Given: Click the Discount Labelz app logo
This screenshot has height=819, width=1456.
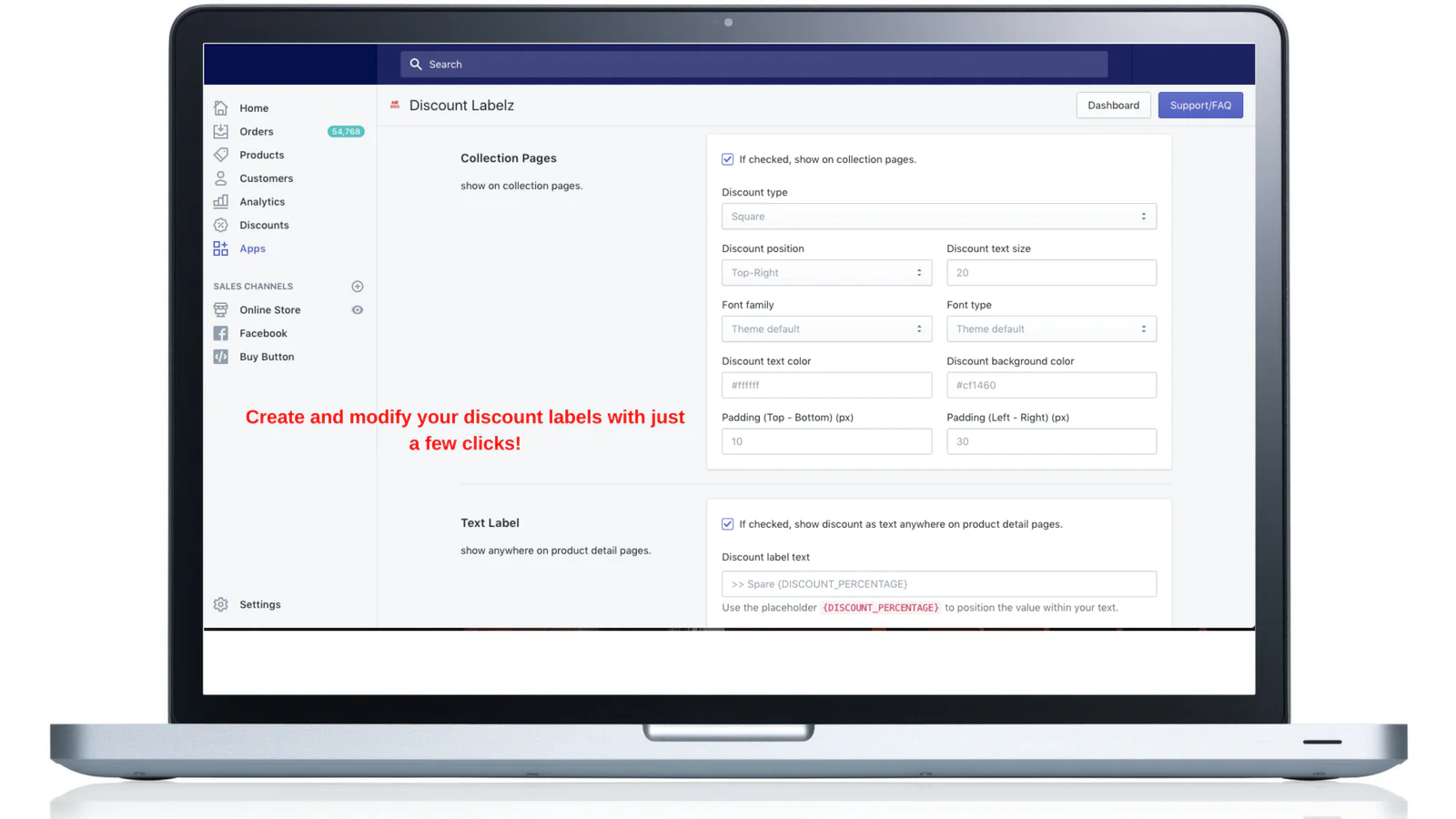Looking at the screenshot, I should [395, 106].
